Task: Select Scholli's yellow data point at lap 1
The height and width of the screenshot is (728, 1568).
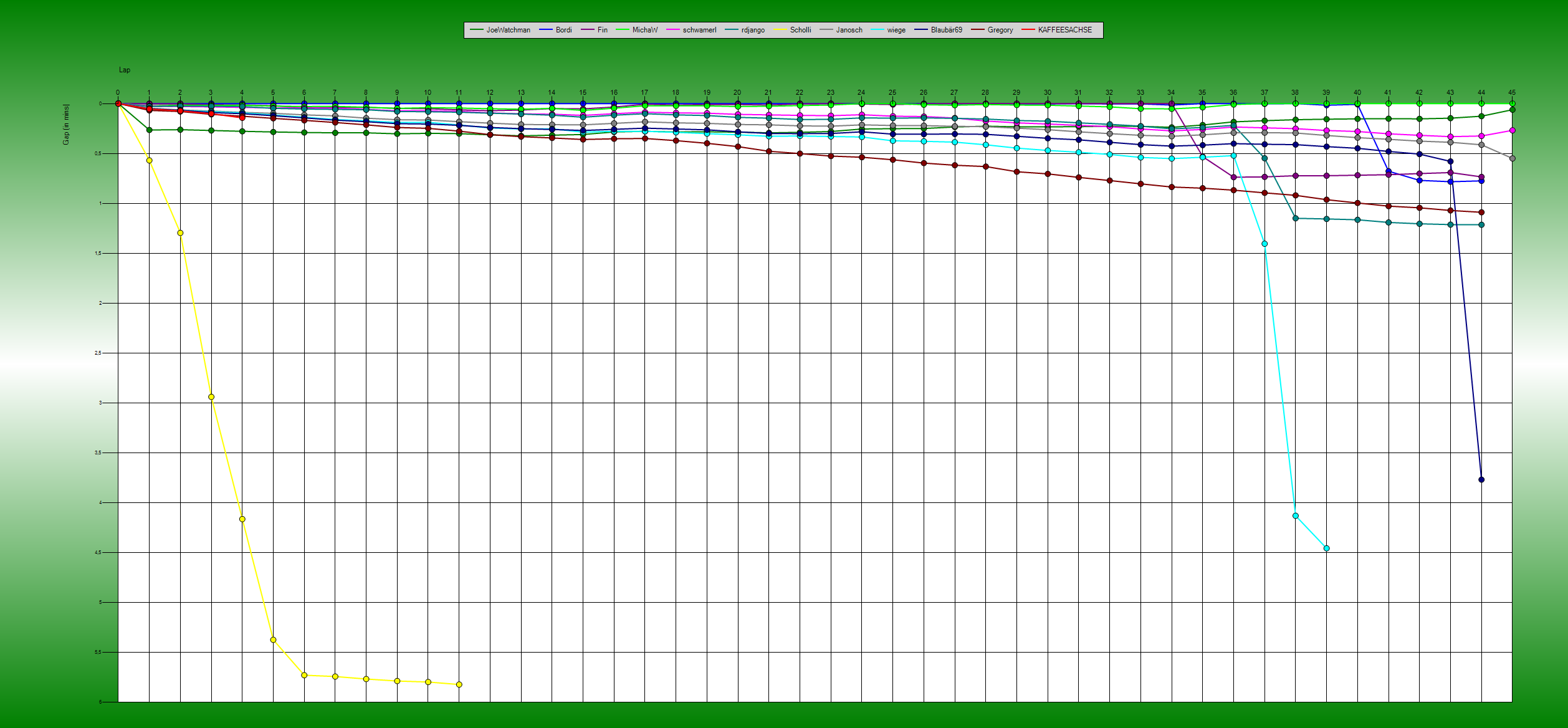Action: click(x=149, y=161)
